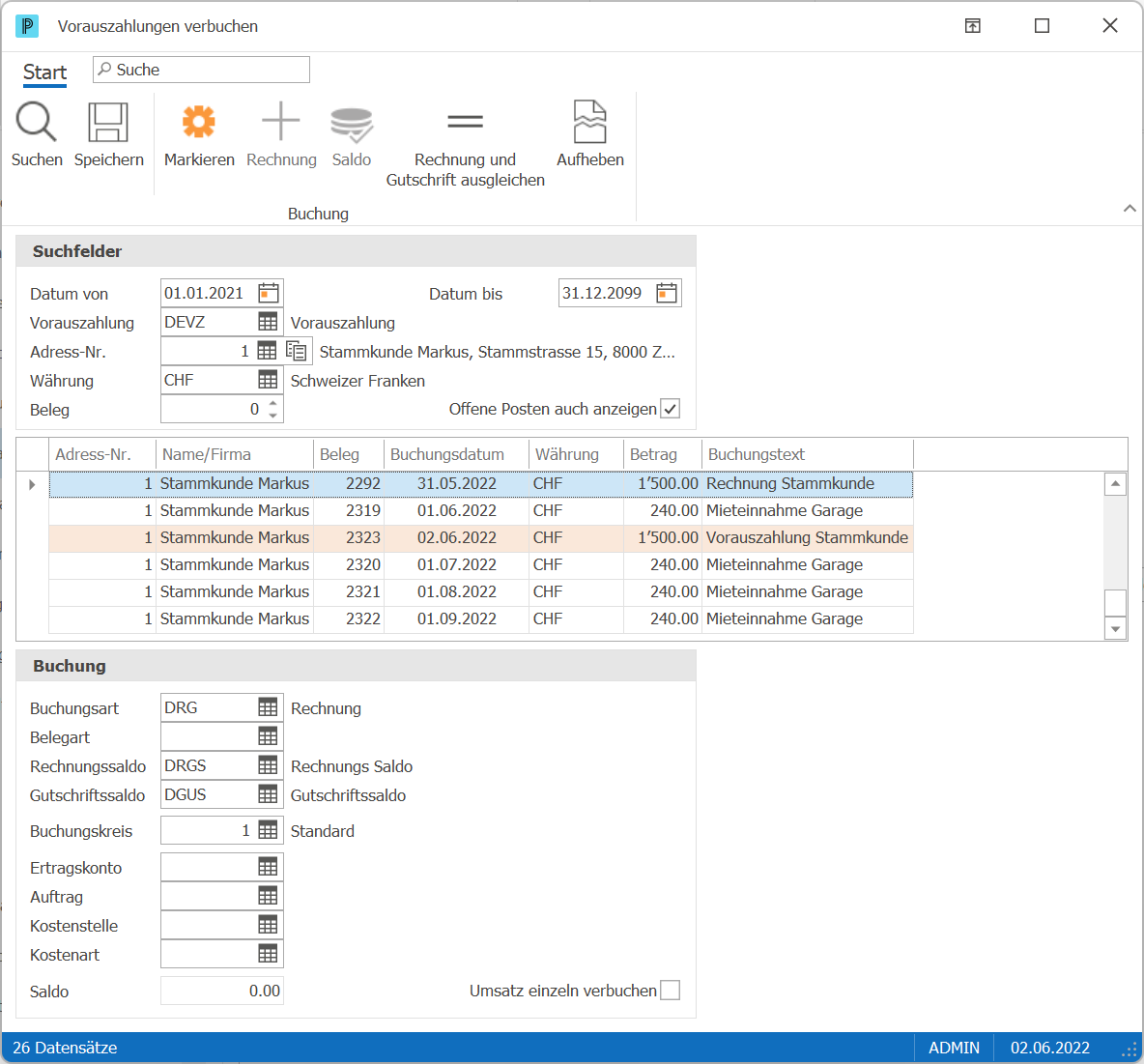Open the ribbon display options button

point(973,26)
